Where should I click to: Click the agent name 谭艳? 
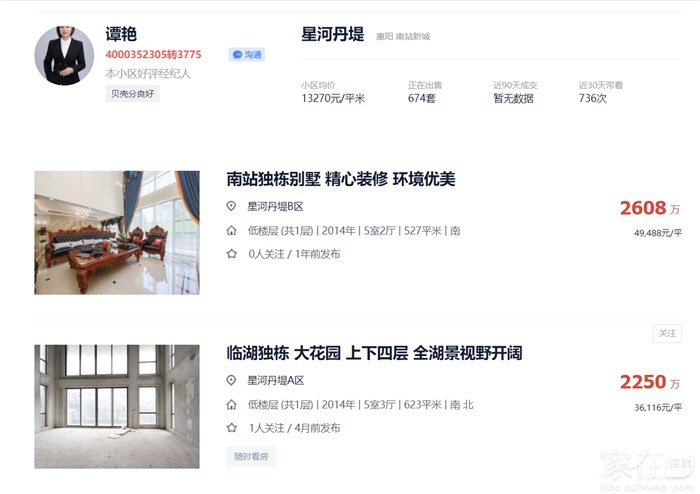[x=121, y=34]
